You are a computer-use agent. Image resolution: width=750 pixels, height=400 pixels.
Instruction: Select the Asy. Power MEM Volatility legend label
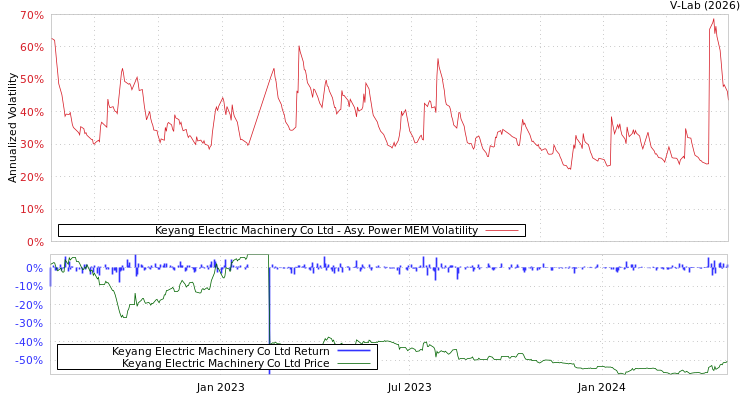[316, 231]
